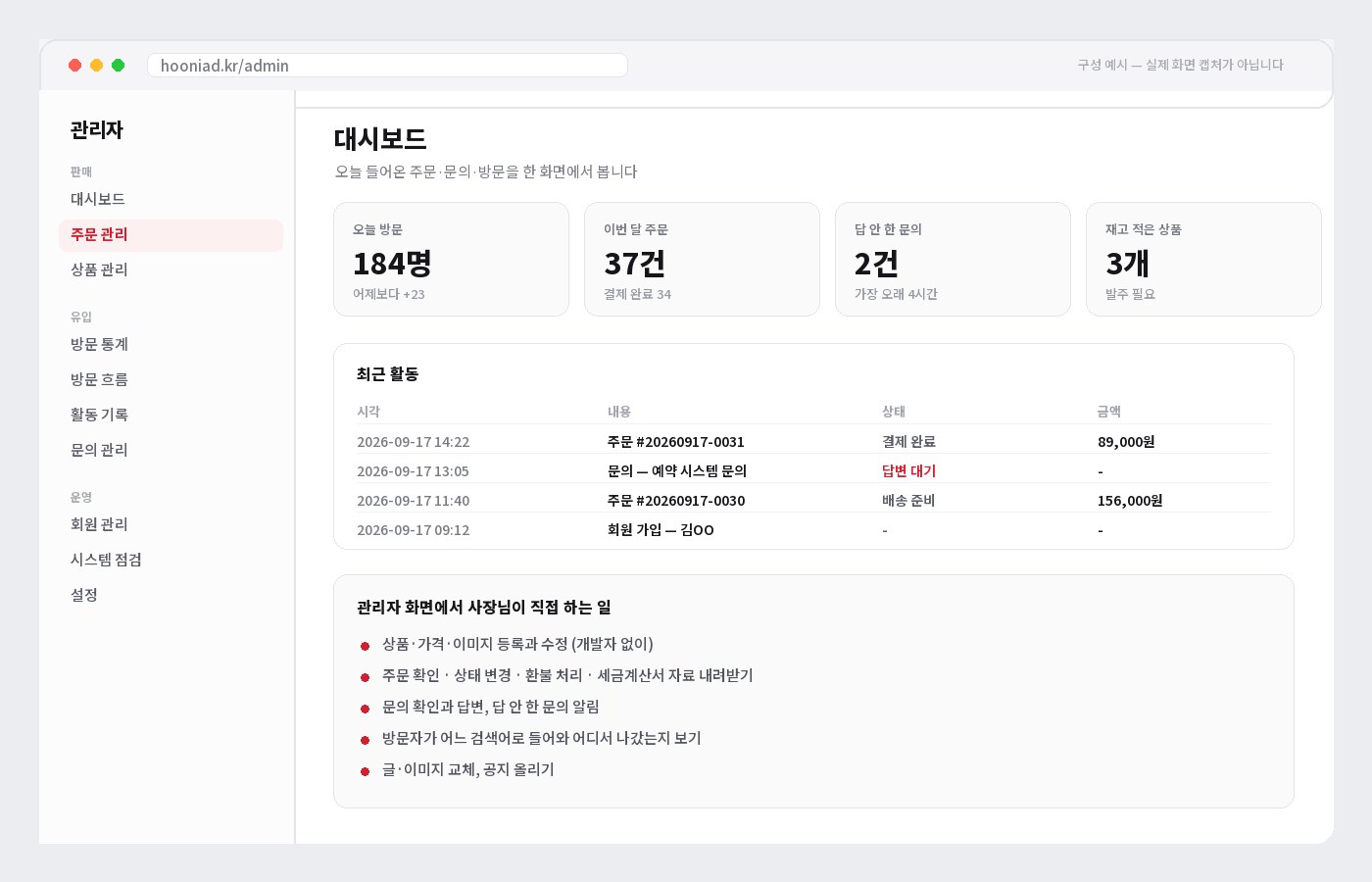The height and width of the screenshot is (882, 1372).
Task: Click timestamp 2026-09-17 11:40
Action: (413, 501)
